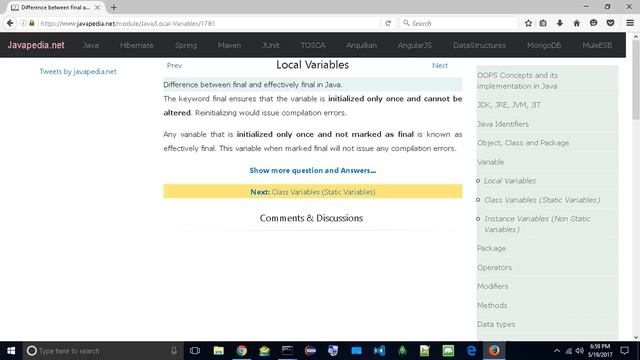Open File Explorer from the taskbar
Screen dimensions: 640x360
pos(218,351)
